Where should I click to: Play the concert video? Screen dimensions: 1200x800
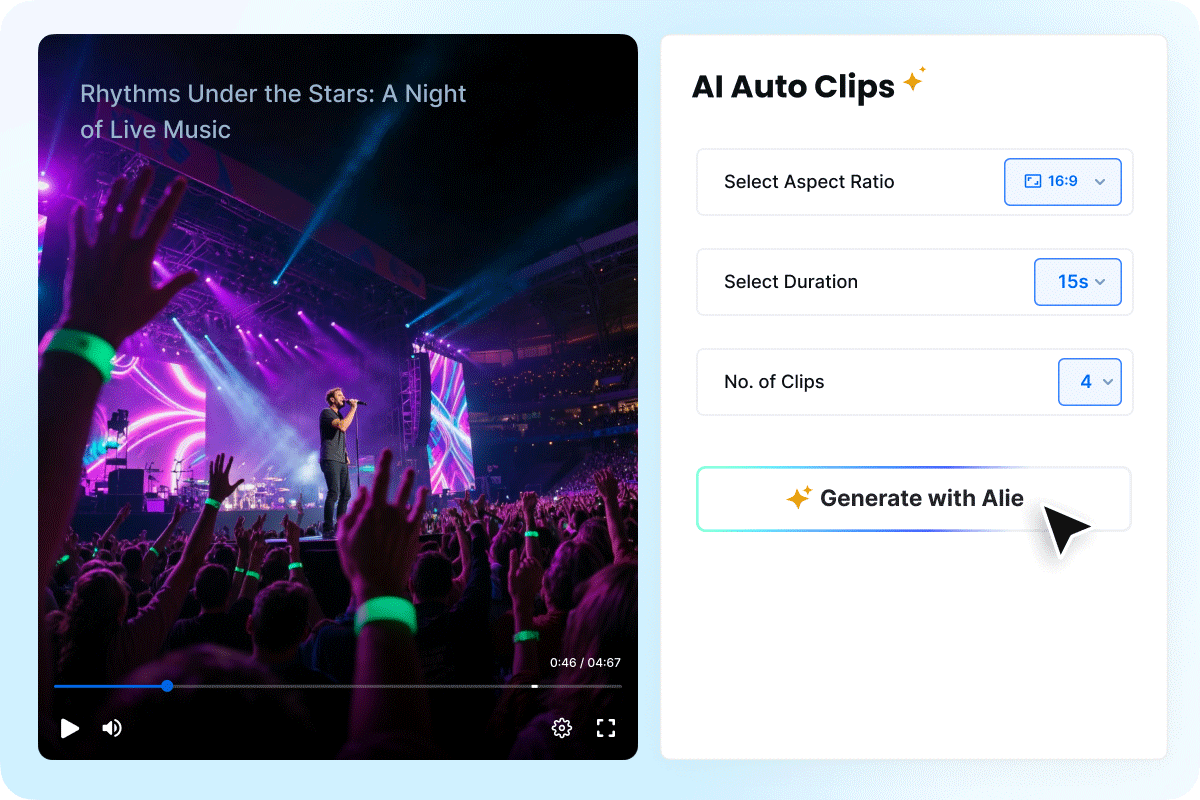[x=69, y=728]
